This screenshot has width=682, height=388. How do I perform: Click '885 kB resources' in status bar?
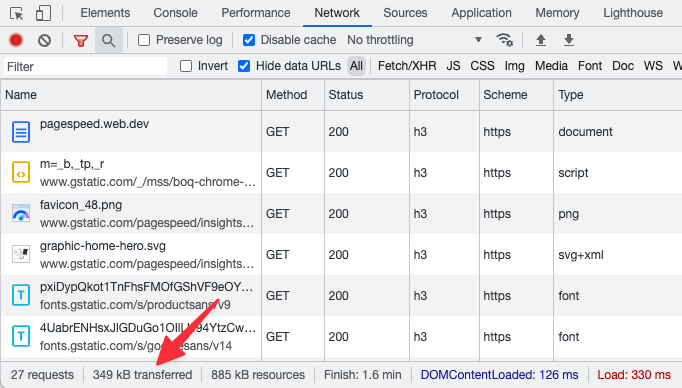258,375
